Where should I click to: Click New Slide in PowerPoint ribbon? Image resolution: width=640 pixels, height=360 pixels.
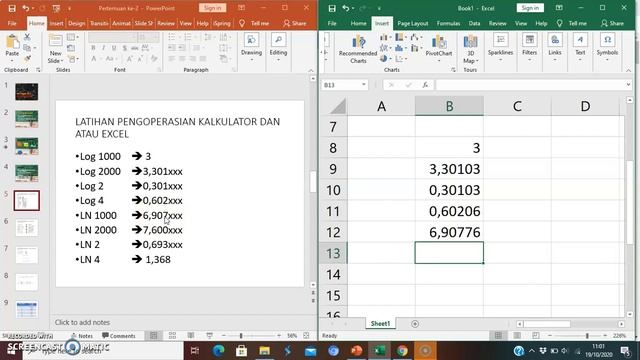(56, 49)
